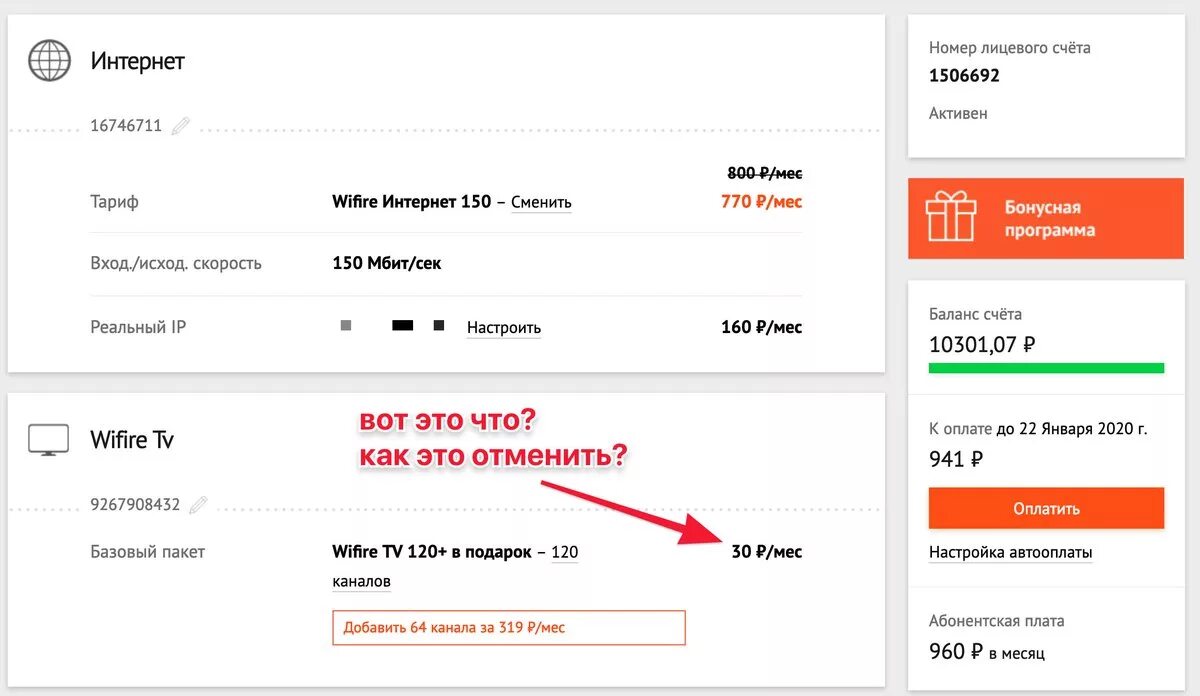Click the Базовый пакет label
Viewport: 1200px width, 696px height.
pyautogui.click(x=148, y=552)
